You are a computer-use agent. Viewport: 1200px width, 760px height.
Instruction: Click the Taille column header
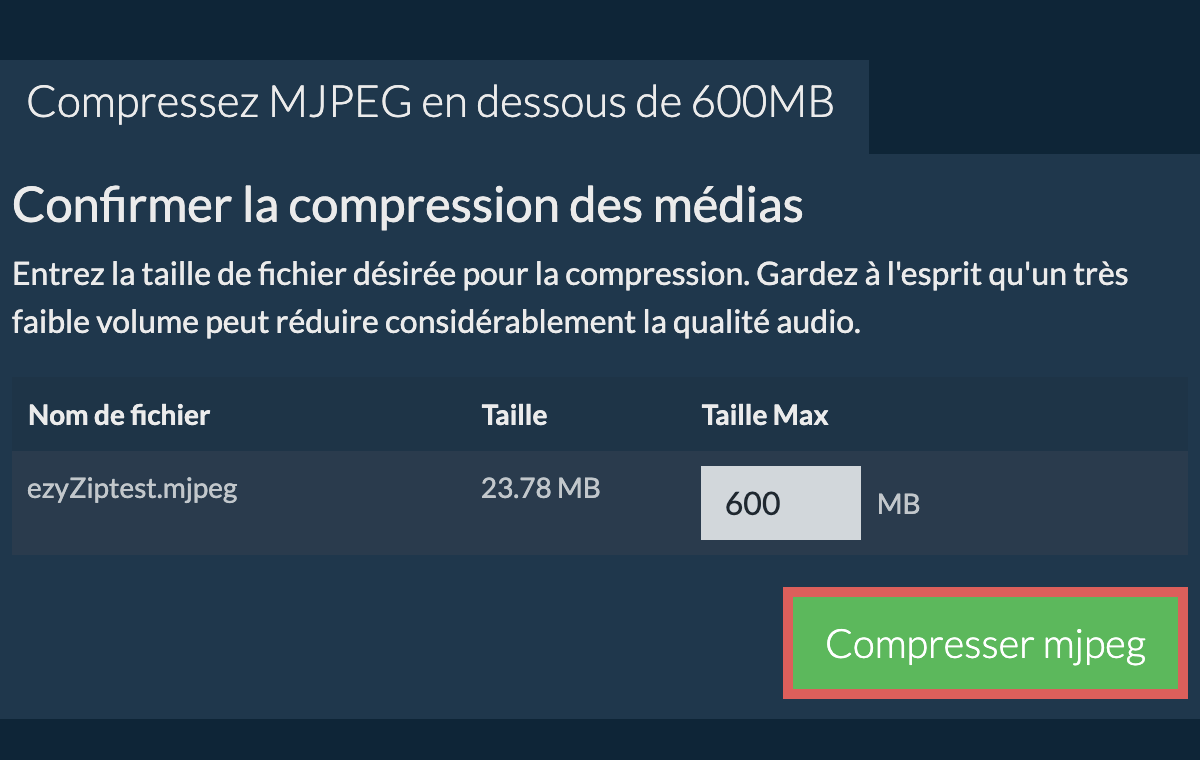pos(514,414)
